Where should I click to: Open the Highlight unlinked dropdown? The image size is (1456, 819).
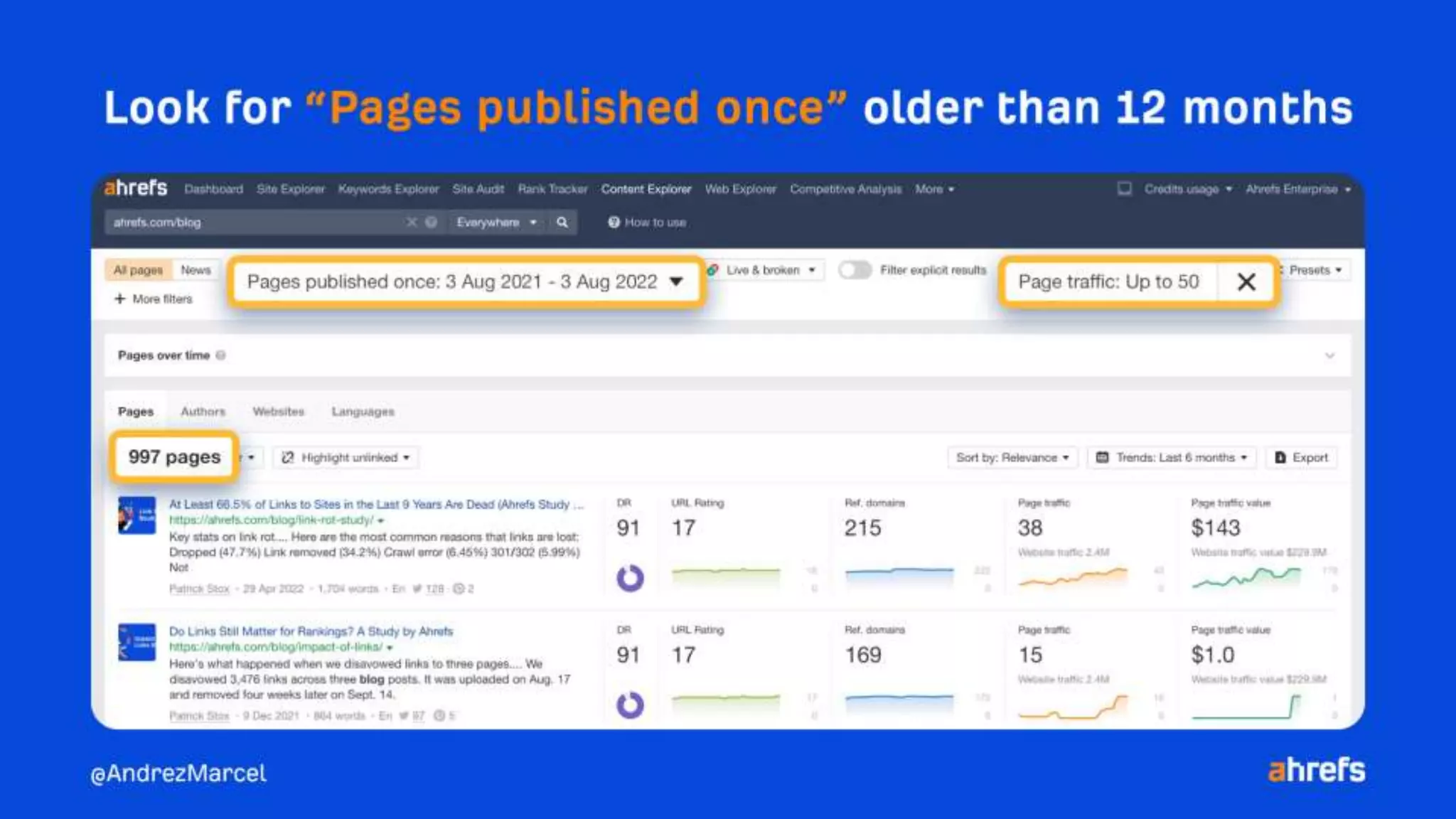346,458
